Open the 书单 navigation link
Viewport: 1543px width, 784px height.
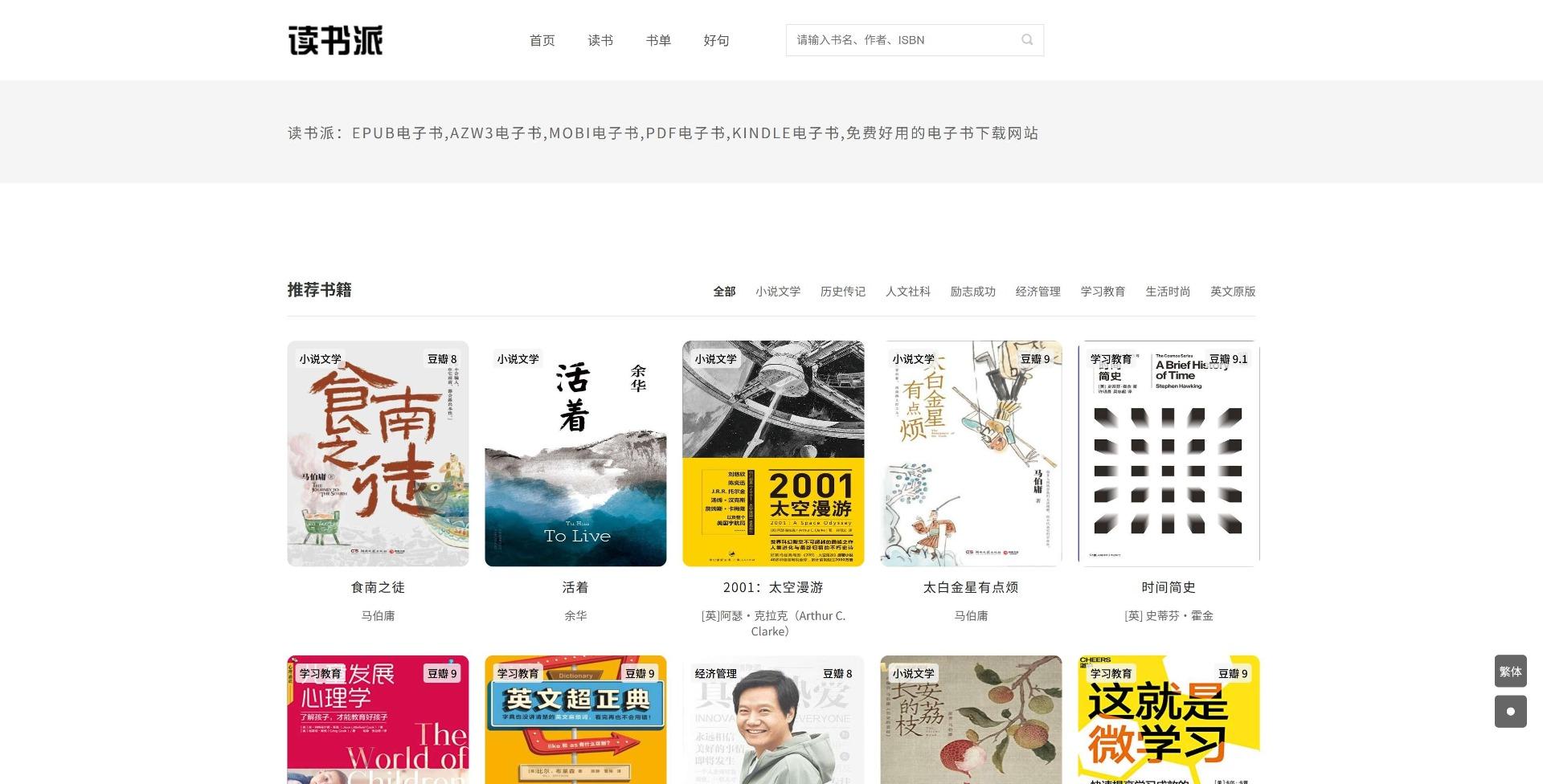pyautogui.click(x=658, y=40)
